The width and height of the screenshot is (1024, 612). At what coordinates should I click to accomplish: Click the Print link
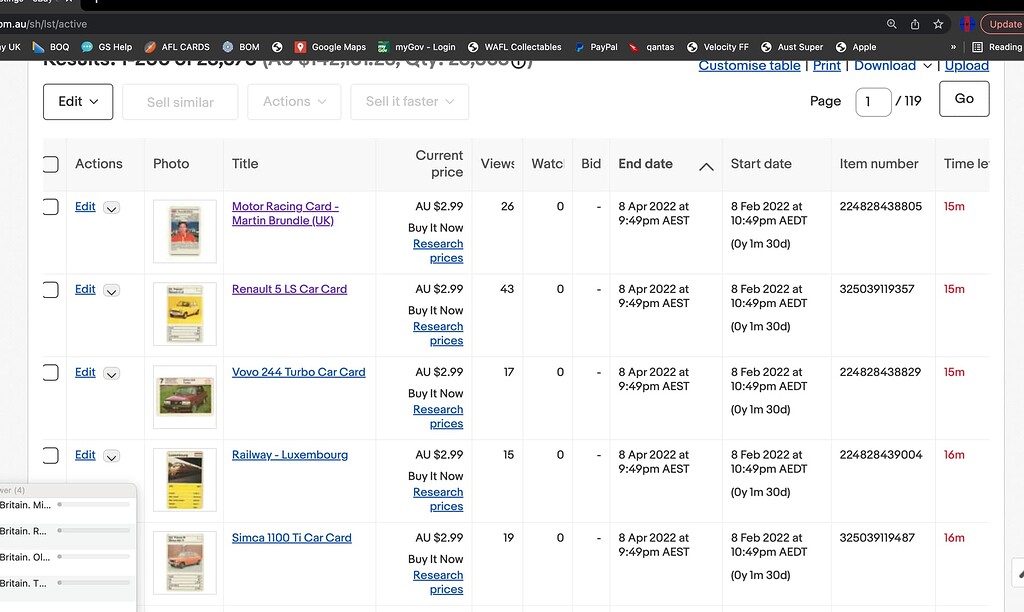pyautogui.click(x=827, y=66)
